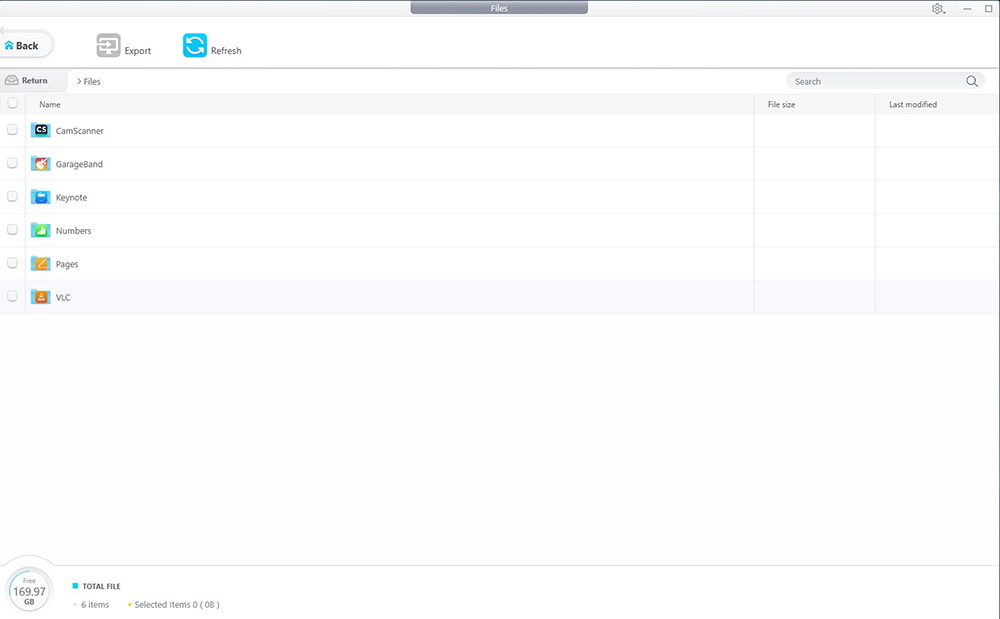Click the Files breadcrumb
This screenshot has width=1000, height=619.
click(x=92, y=82)
